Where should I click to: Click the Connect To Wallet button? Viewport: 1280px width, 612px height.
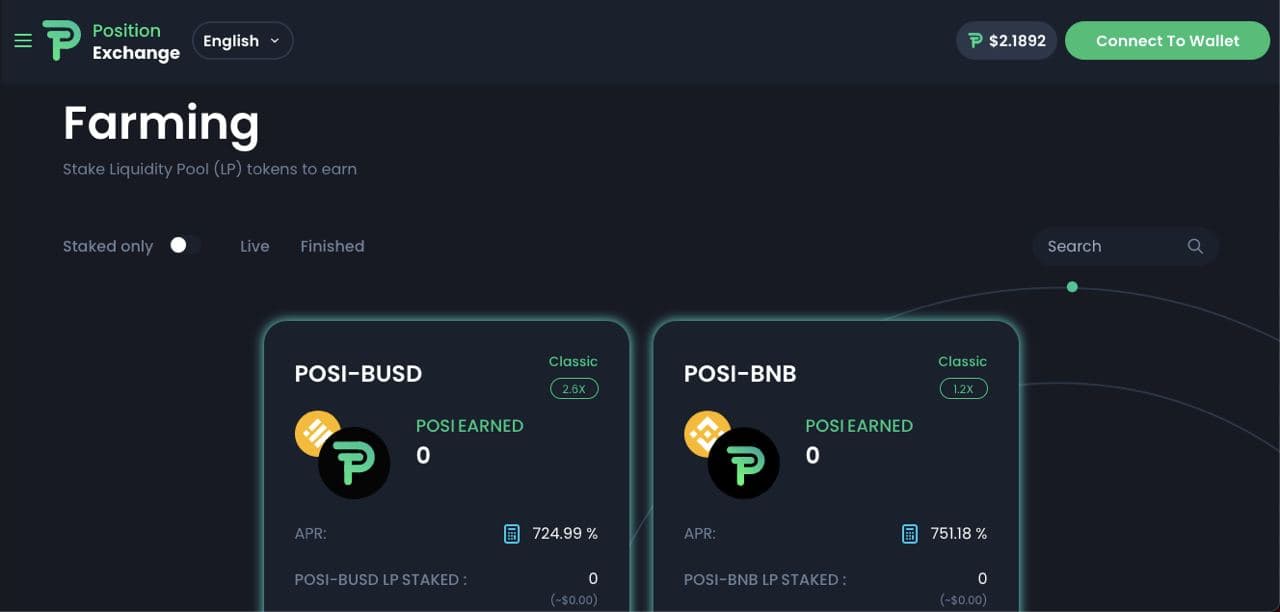point(1167,41)
